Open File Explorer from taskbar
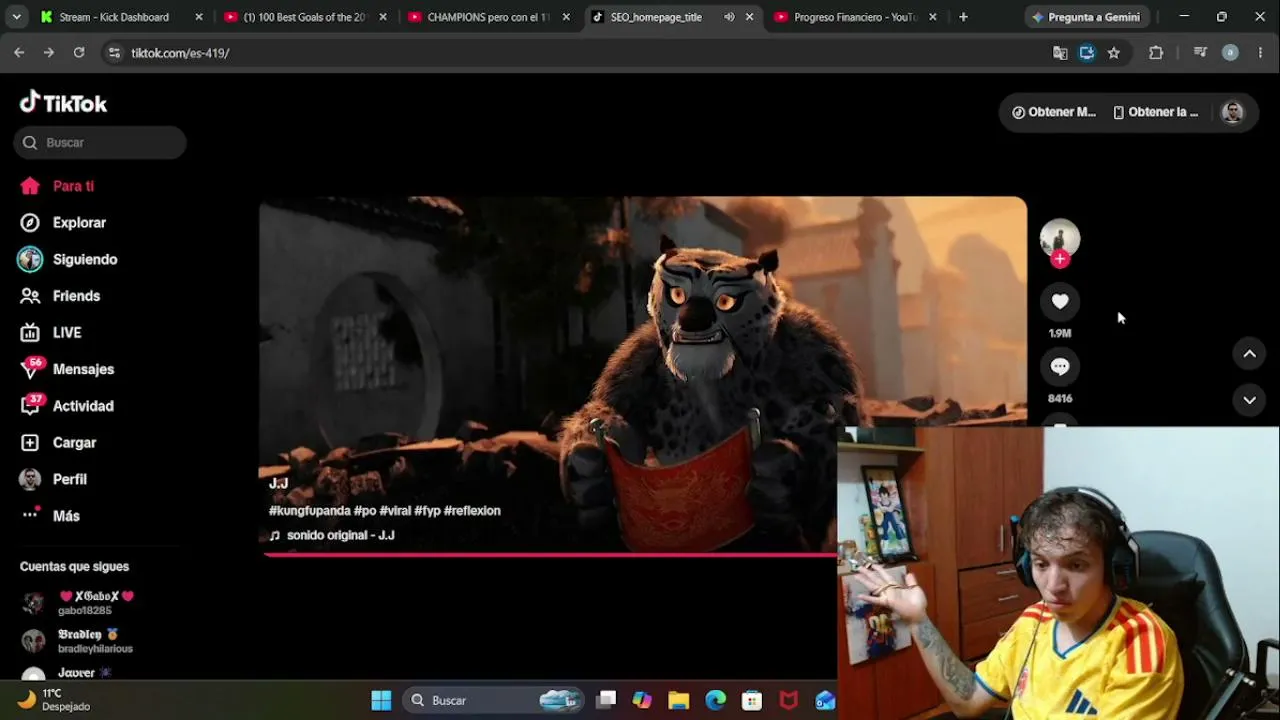 click(x=679, y=700)
